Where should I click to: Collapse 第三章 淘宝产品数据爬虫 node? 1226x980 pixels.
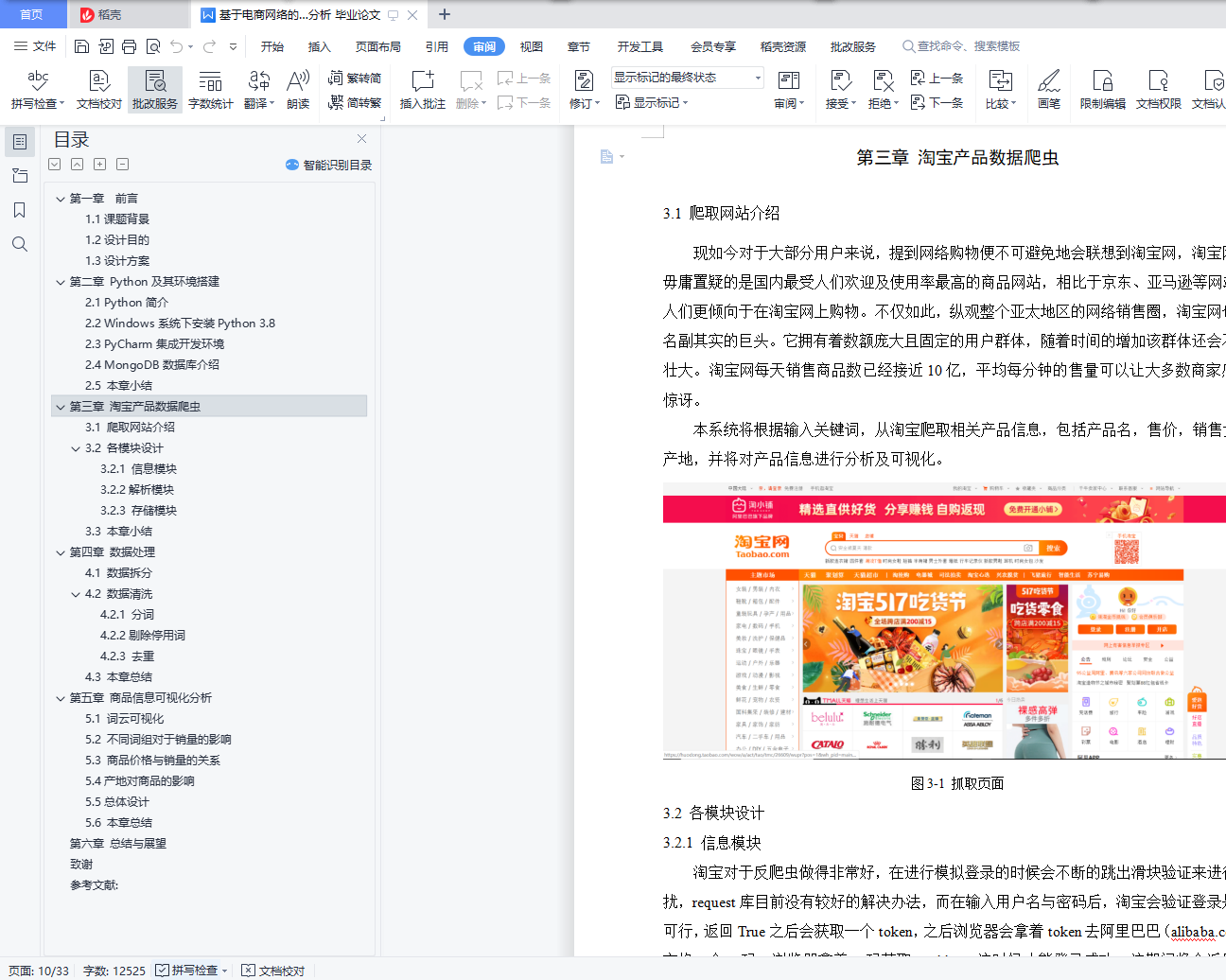pos(61,407)
